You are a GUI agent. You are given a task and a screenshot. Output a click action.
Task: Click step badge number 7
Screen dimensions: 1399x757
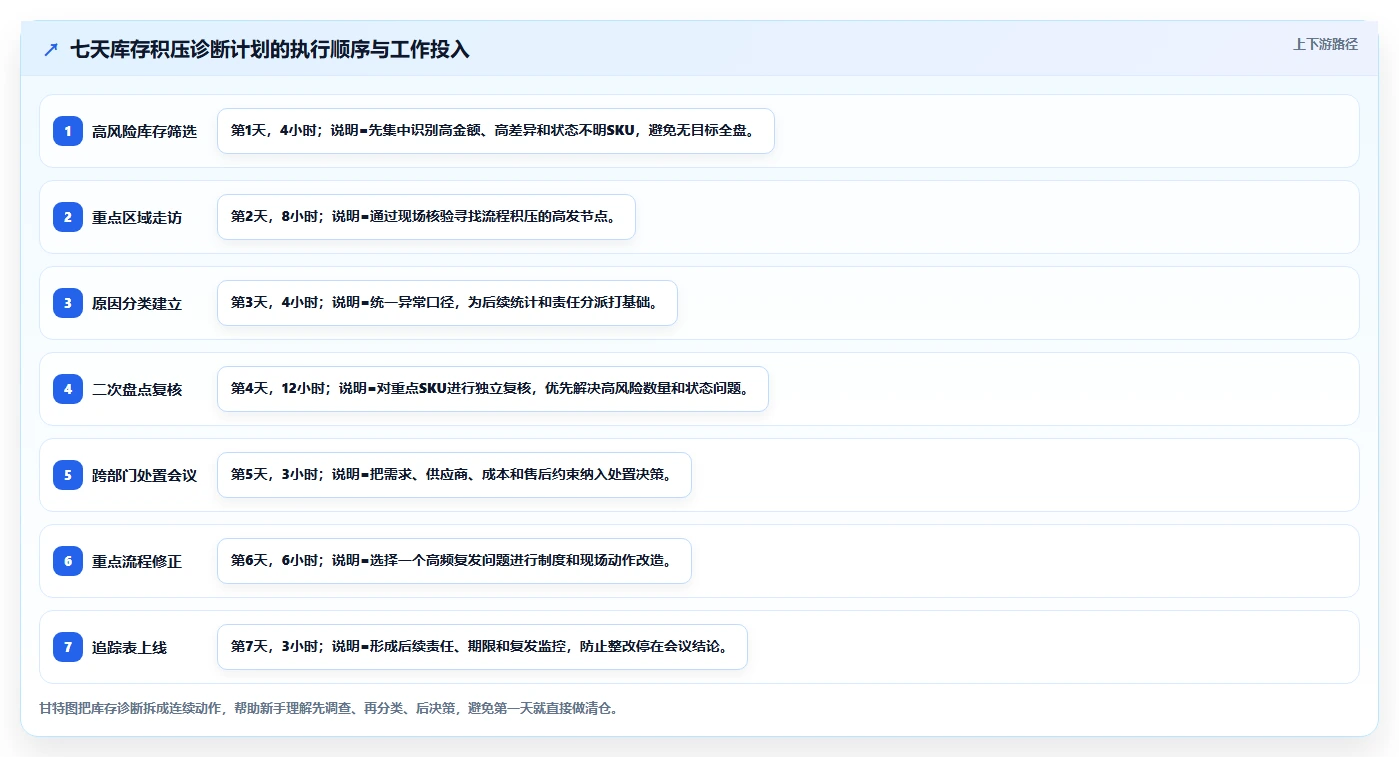click(x=68, y=647)
